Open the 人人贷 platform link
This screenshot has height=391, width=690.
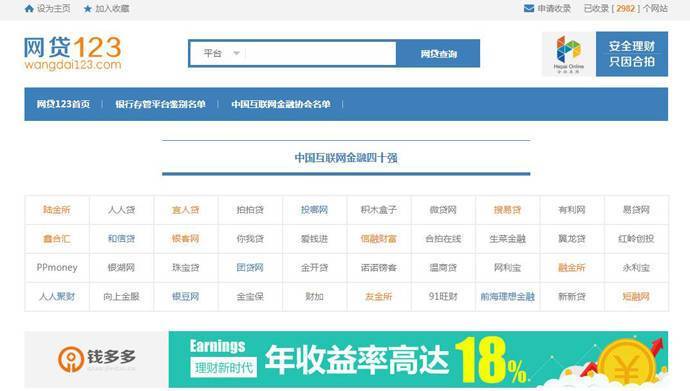pyautogui.click(x=121, y=210)
